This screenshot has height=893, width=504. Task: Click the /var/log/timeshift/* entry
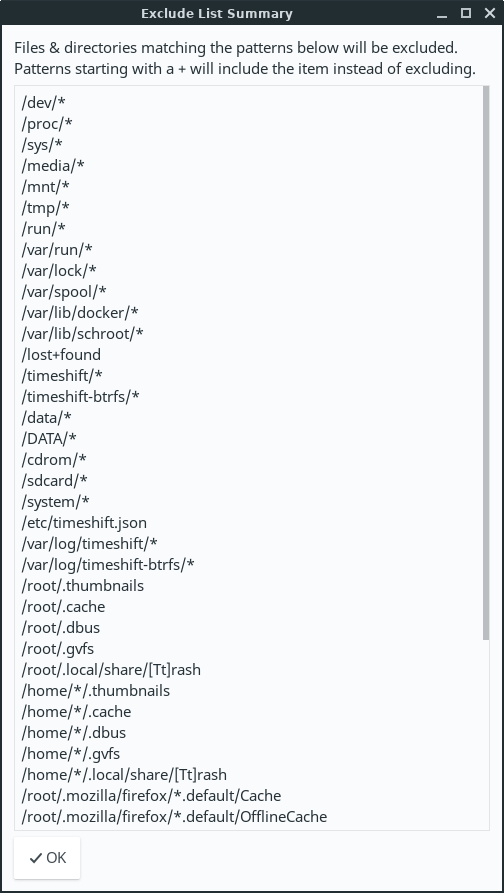[89, 543]
